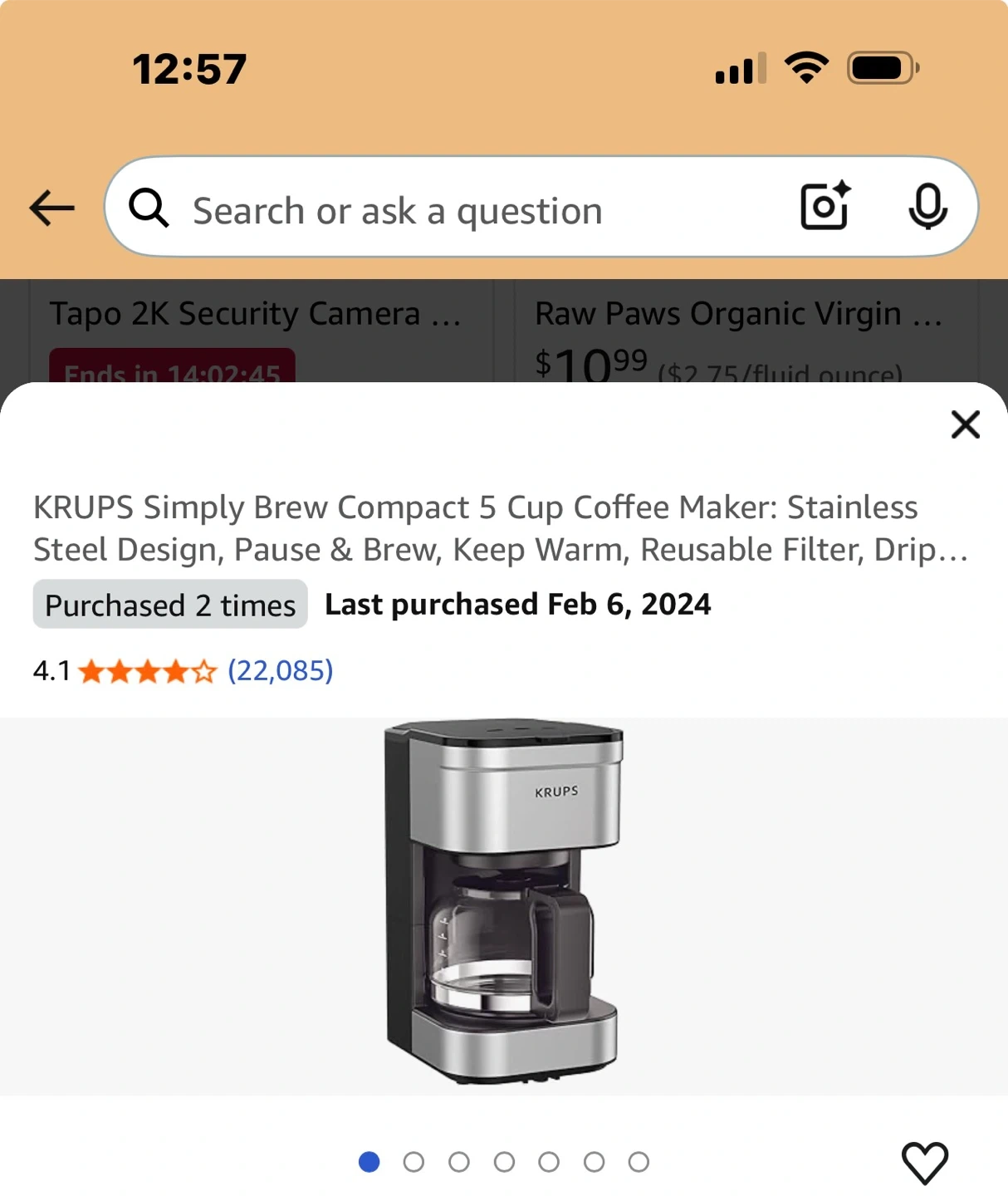
Task: Tap the back arrow icon
Action: click(51, 208)
